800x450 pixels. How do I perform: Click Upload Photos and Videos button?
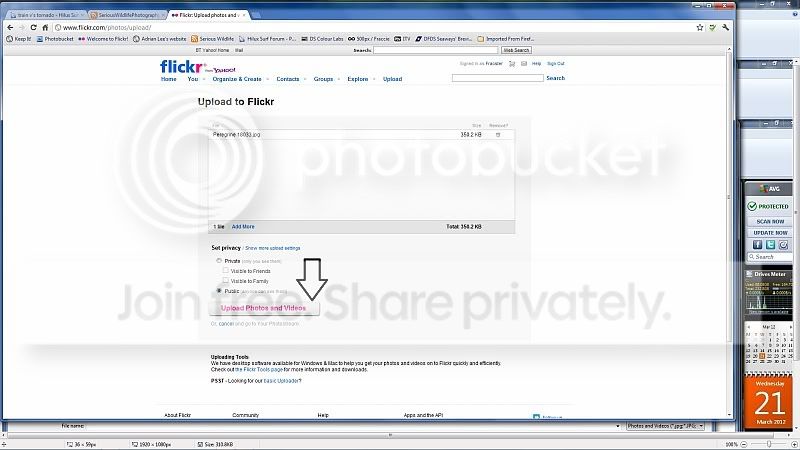[x=264, y=308]
